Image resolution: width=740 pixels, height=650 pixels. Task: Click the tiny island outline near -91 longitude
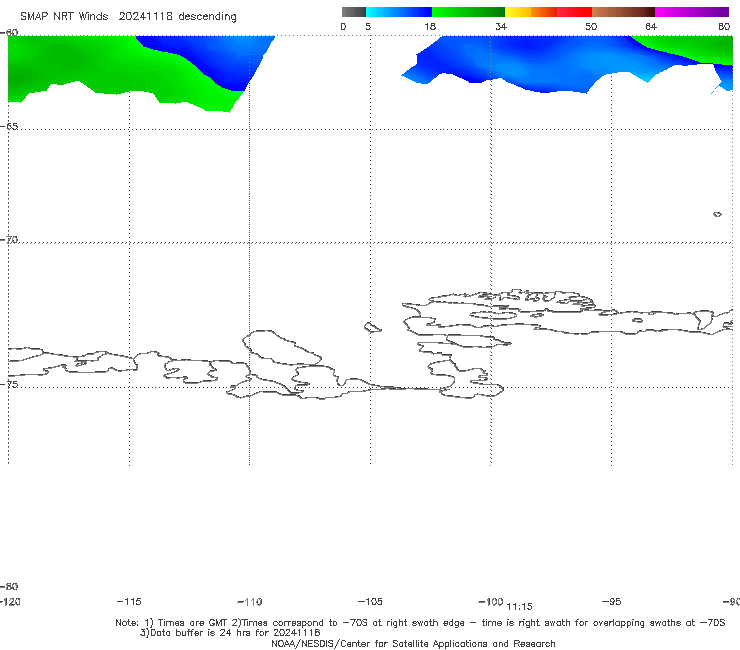point(717,214)
